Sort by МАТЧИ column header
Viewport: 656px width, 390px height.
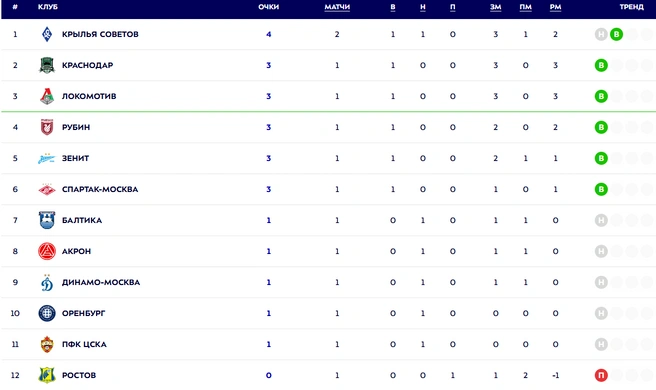tap(337, 7)
